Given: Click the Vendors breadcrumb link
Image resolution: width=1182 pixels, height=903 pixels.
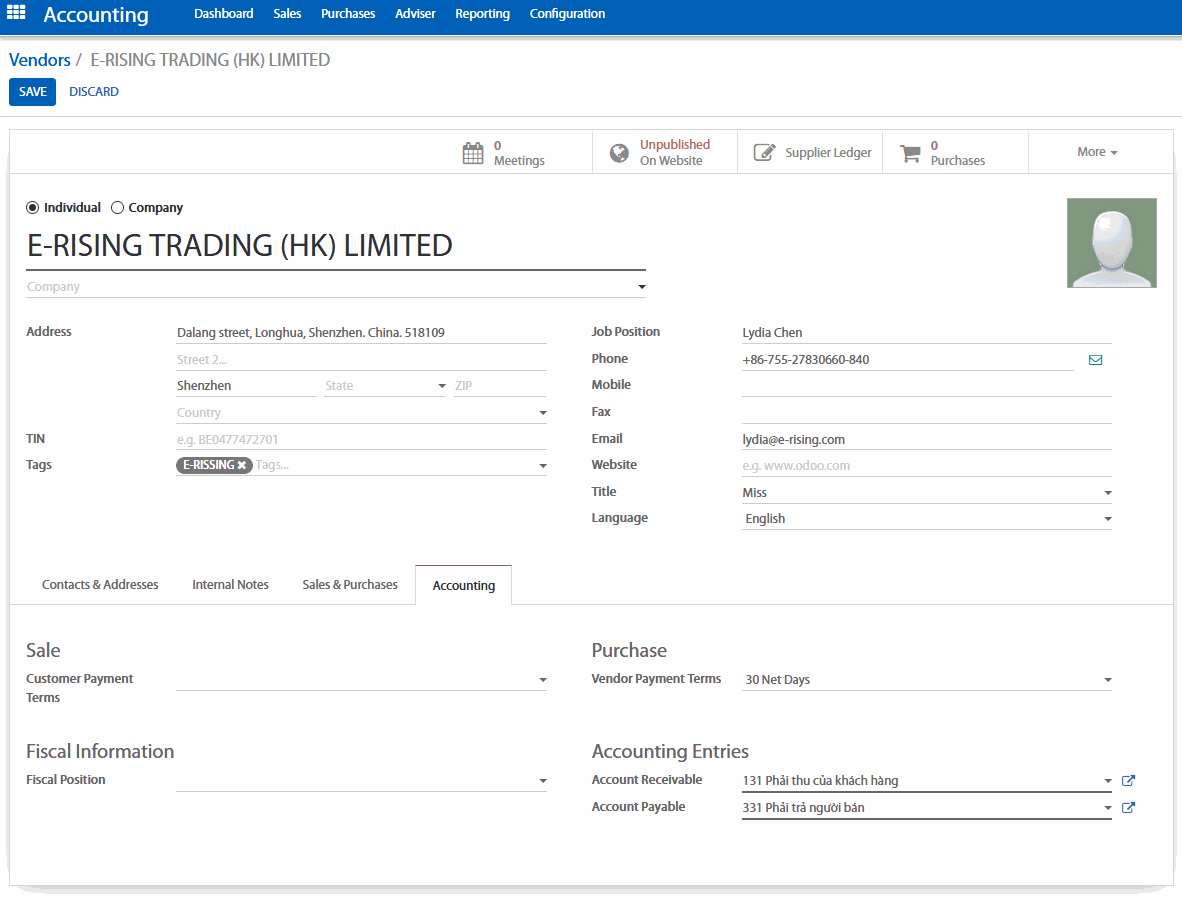Looking at the screenshot, I should pos(40,60).
